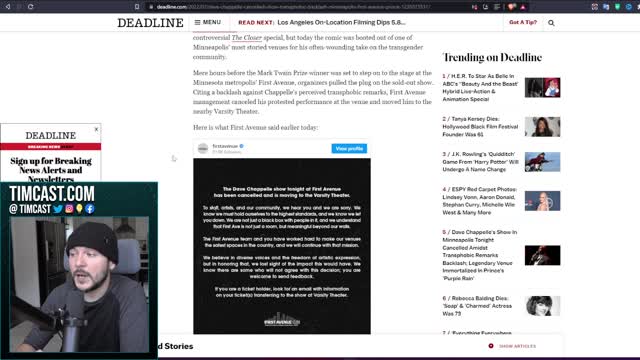
Task: Open the firstavenue account name in embed
Action: coord(225,146)
